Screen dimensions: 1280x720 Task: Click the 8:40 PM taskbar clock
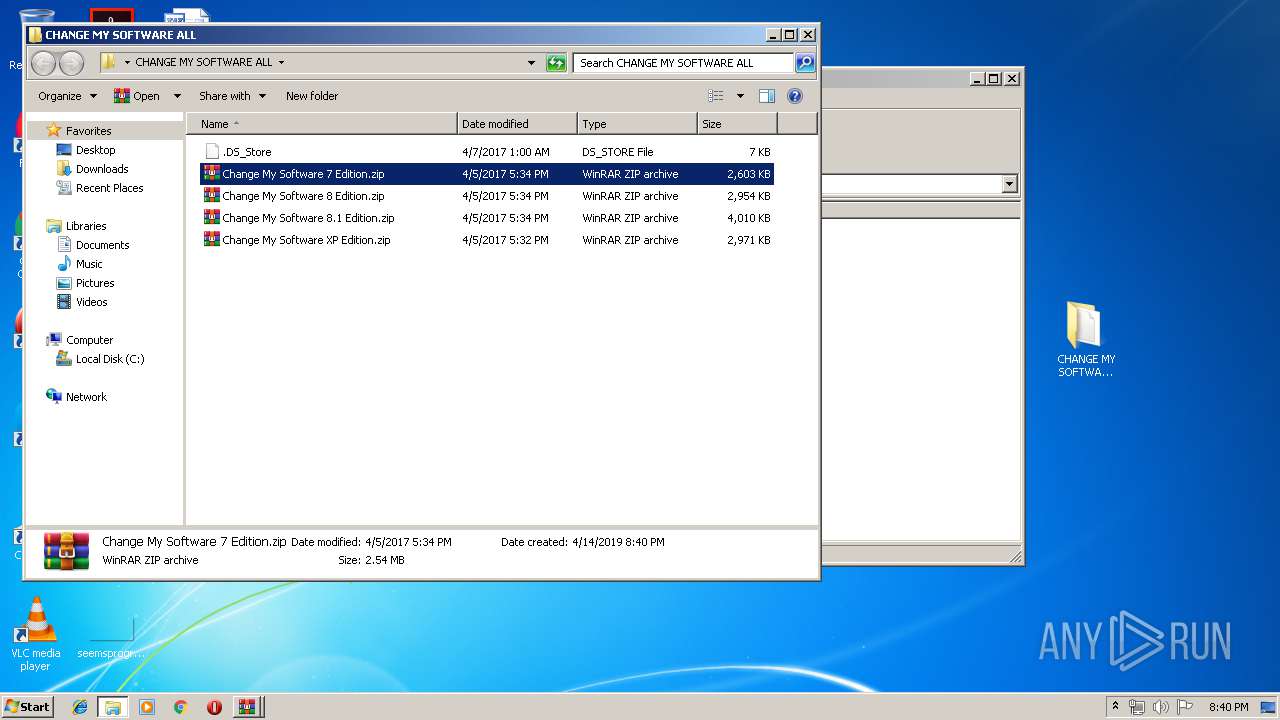tap(1228, 707)
